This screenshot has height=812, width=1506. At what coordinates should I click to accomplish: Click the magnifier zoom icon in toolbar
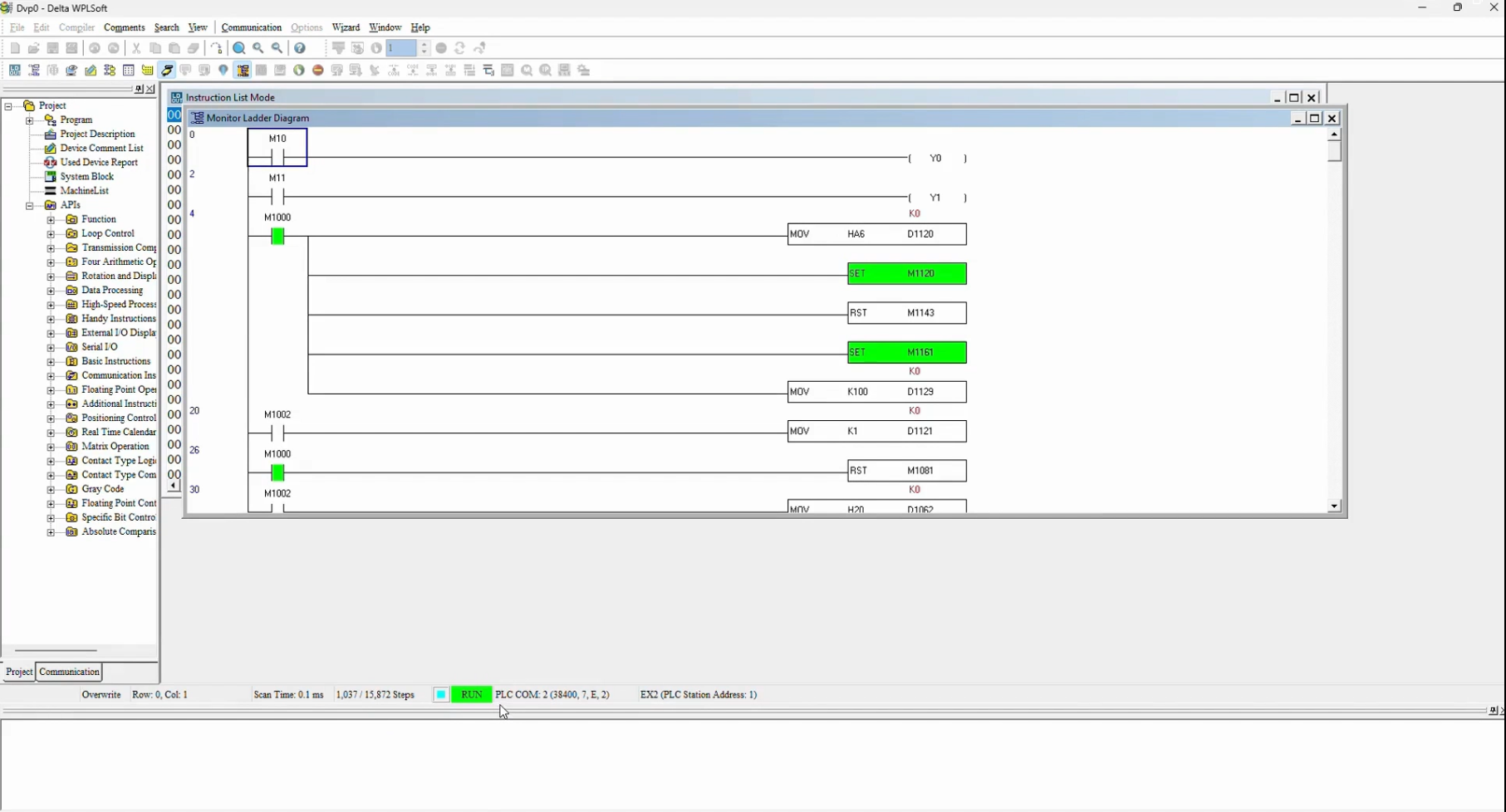[x=239, y=48]
